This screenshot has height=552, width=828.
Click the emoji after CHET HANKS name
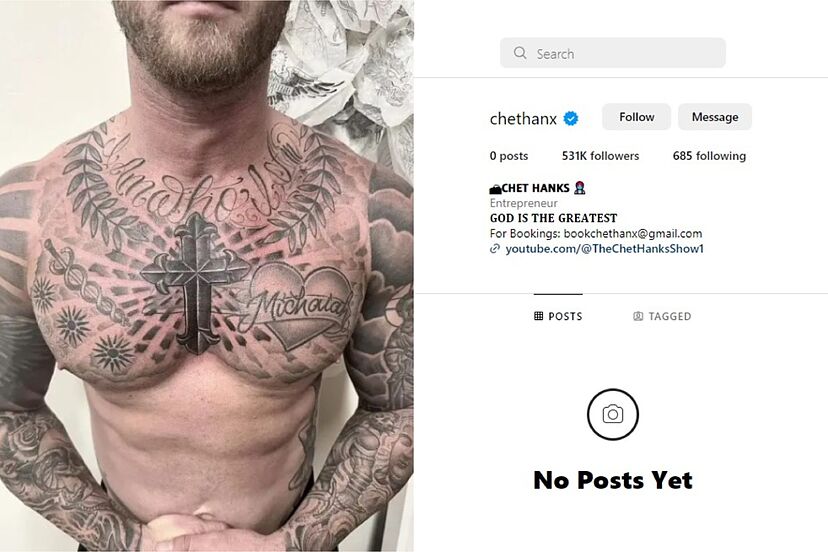(579, 188)
